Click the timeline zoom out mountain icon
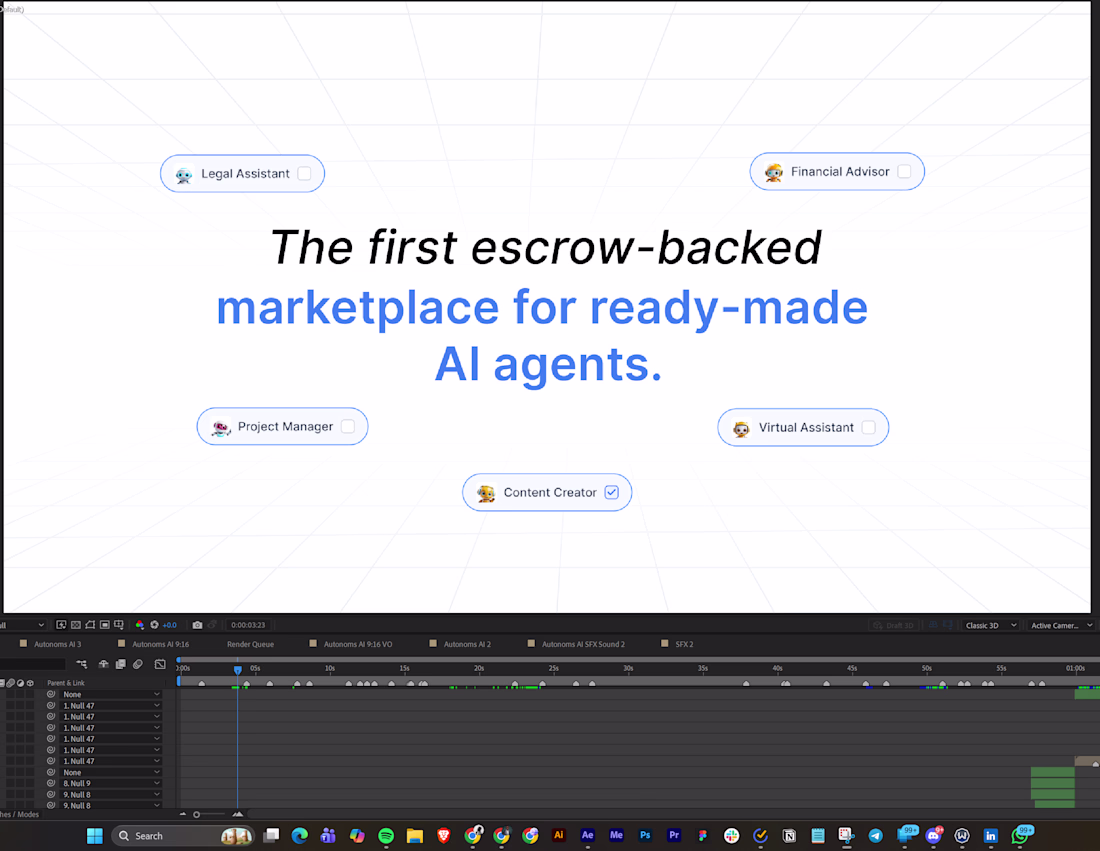The image size is (1100, 851). (183, 814)
